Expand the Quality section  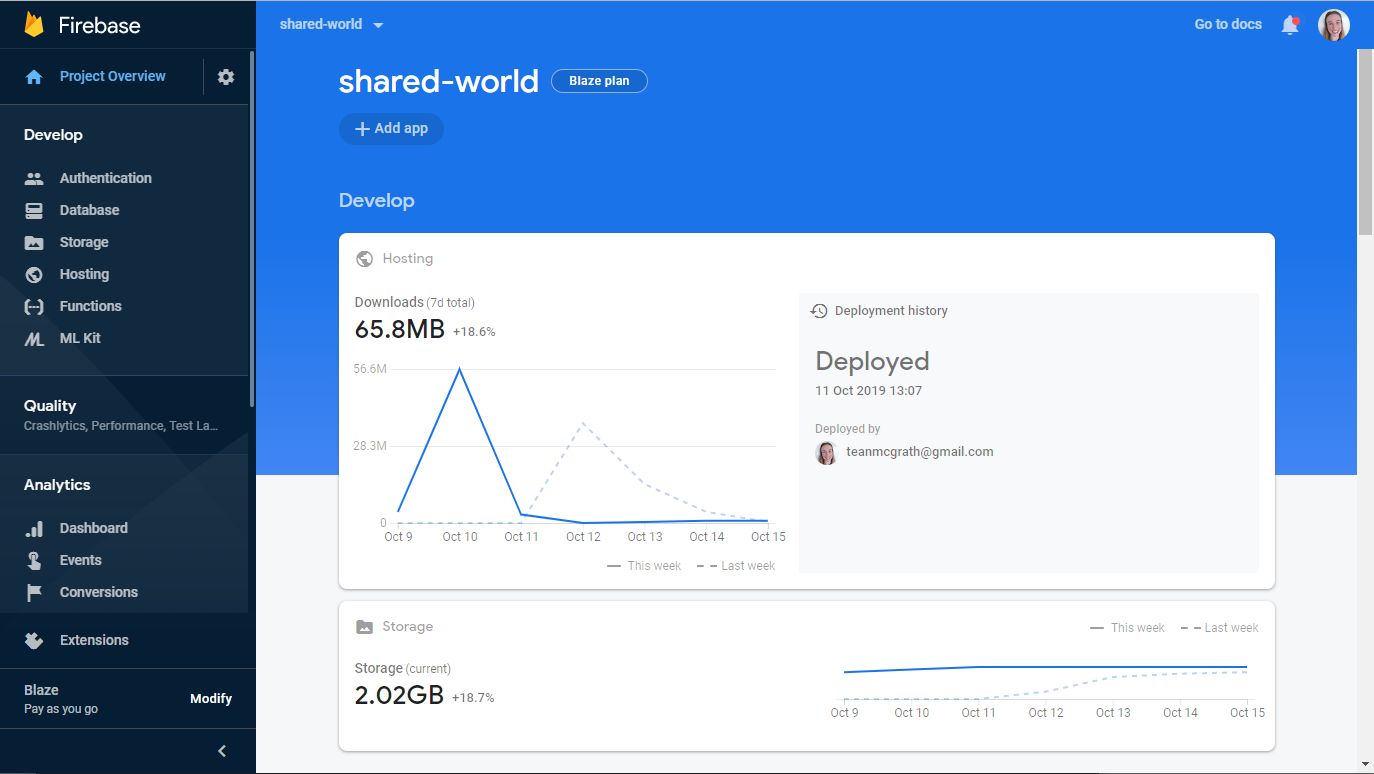tap(124, 415)
